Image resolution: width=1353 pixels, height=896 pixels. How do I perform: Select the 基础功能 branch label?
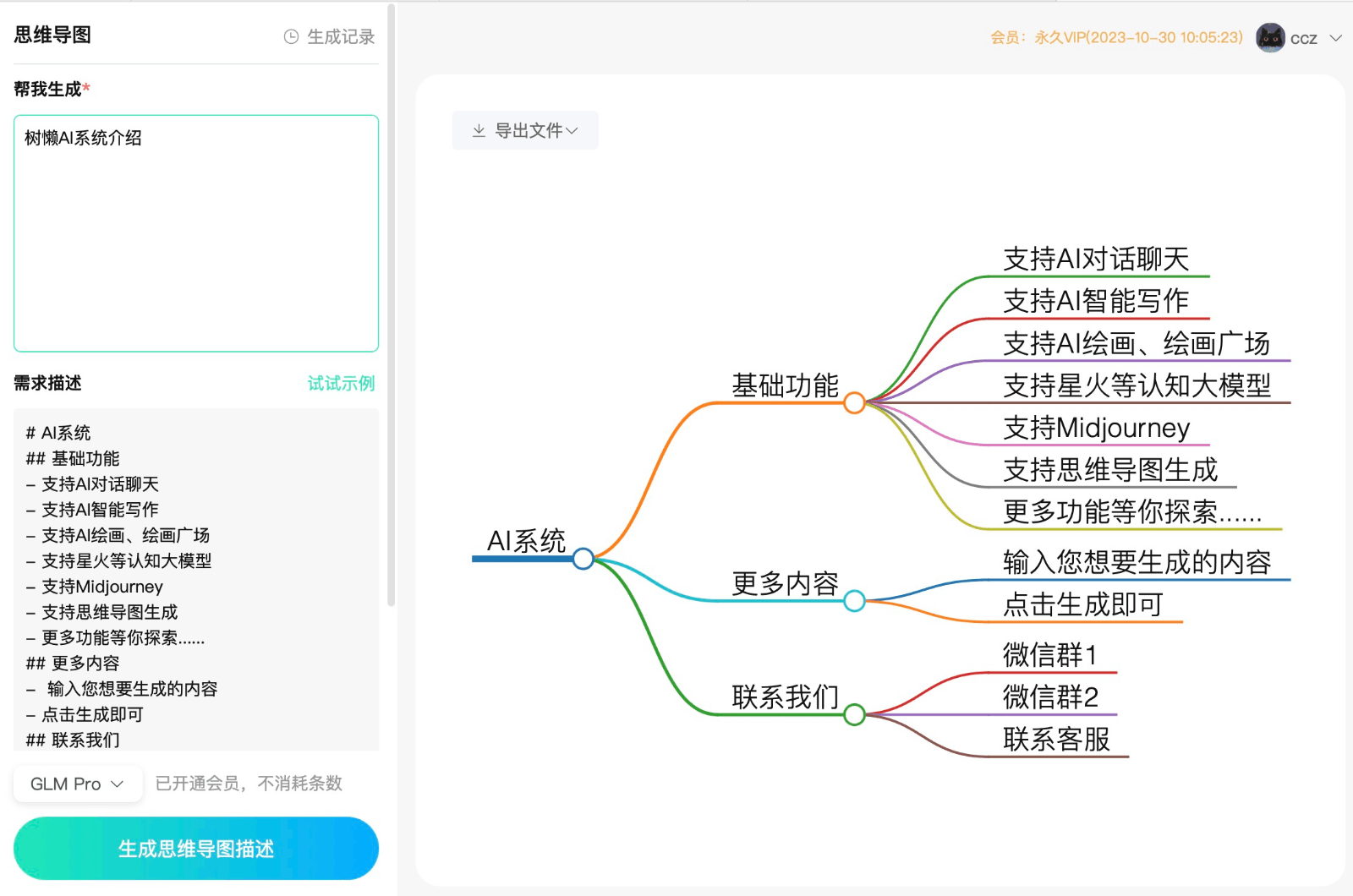tap(785, 385)
